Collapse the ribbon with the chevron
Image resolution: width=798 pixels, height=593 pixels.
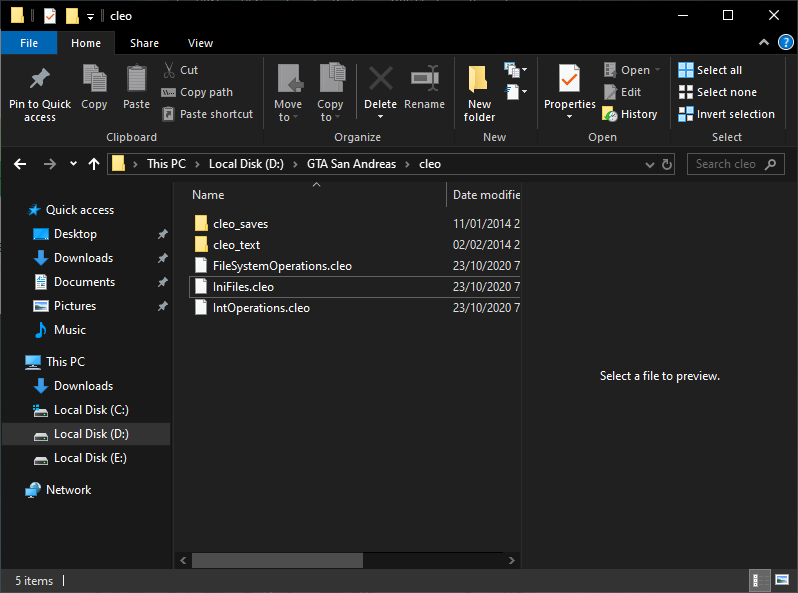point(764,43)
